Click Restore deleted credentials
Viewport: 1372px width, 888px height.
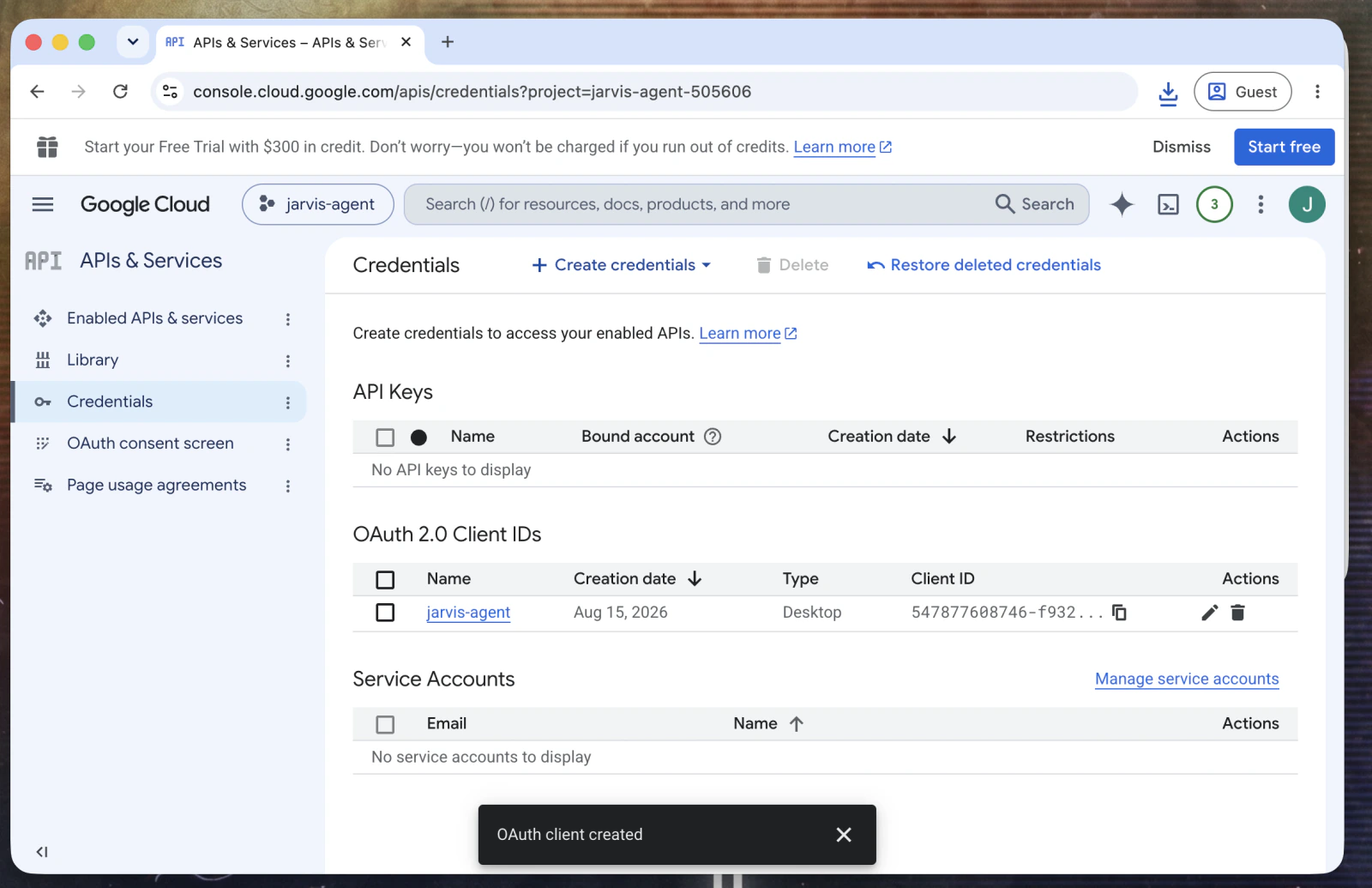[984, 265]
